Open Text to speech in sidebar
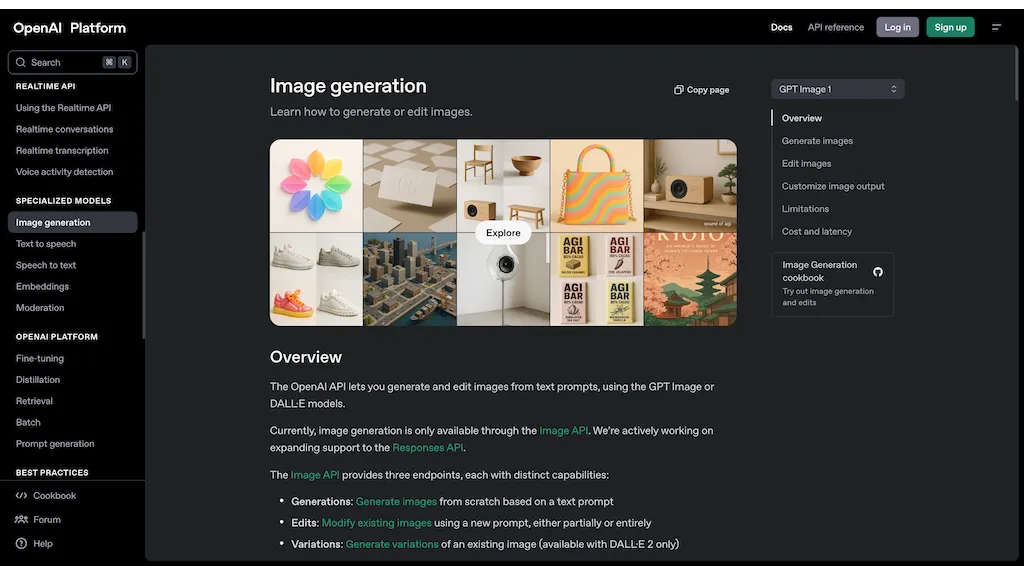The height and width of the screenshot is (576, 1024). point(46,244)
